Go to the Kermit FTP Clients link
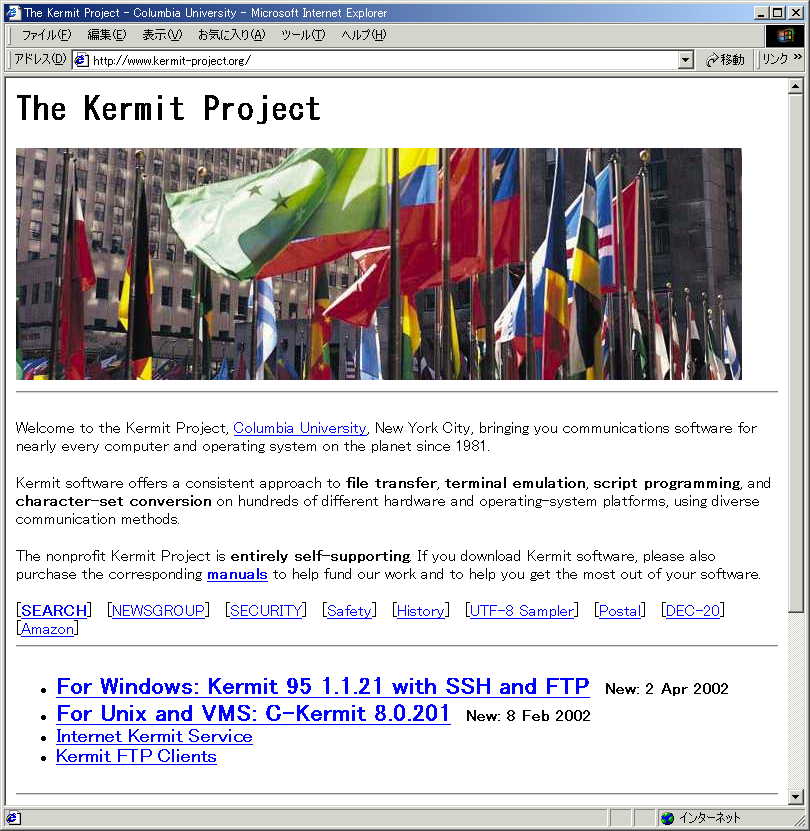 136,757
